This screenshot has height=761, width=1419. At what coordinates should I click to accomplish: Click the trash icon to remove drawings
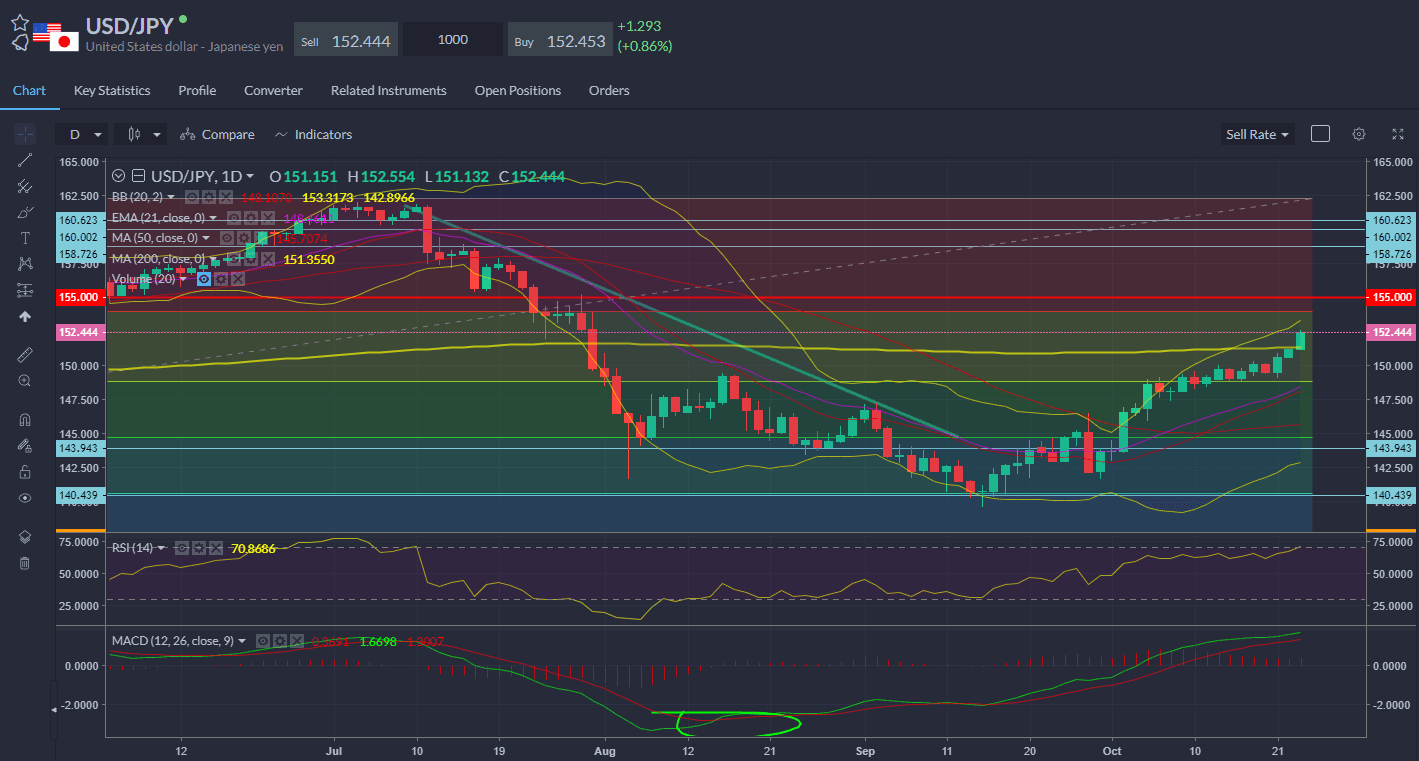(x=25, y=563)
